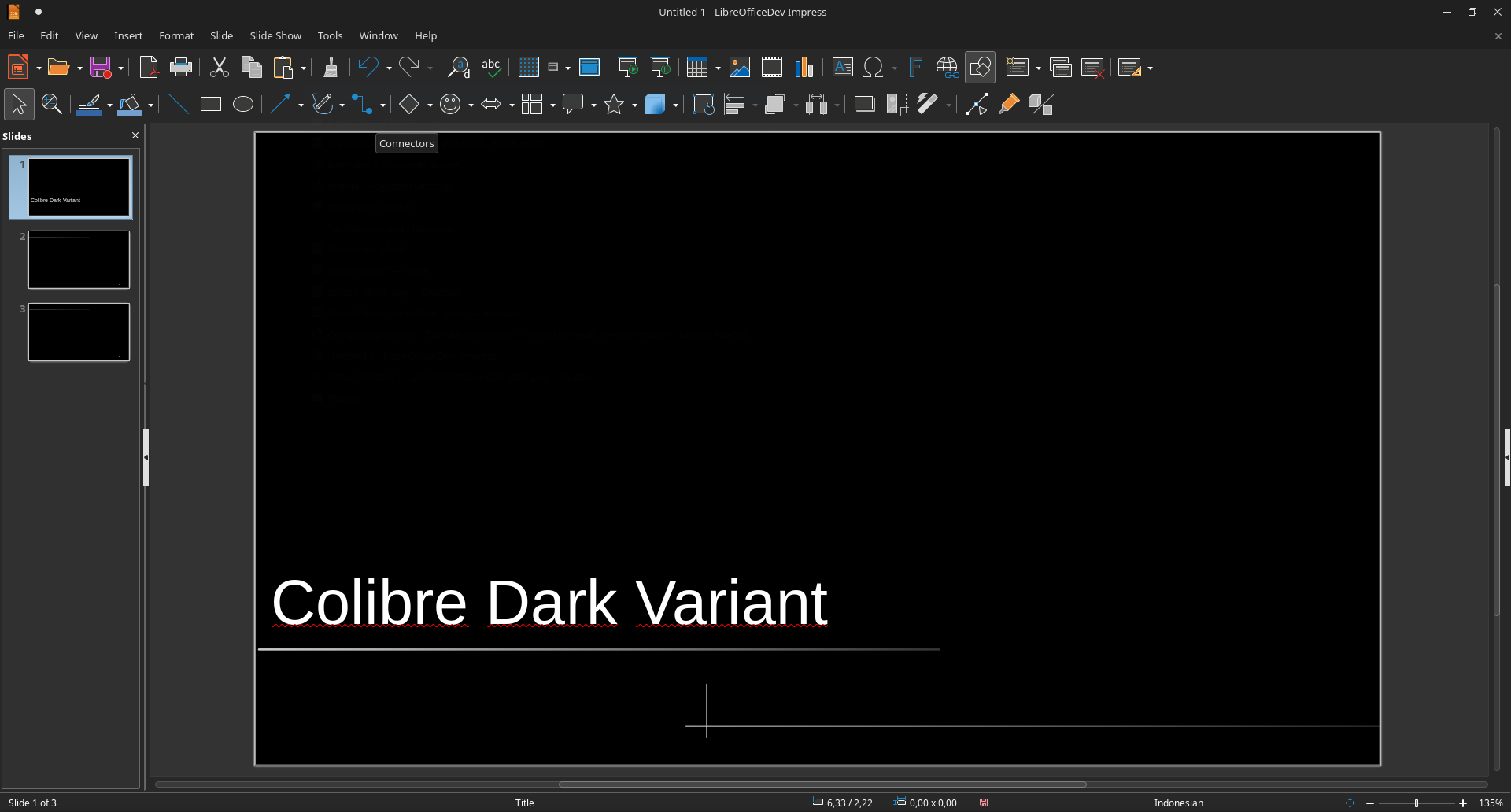The height and width of the screenshot is (812, 1511).
Task: Select the arrow Select tool
Action: (x=19, y=105)
